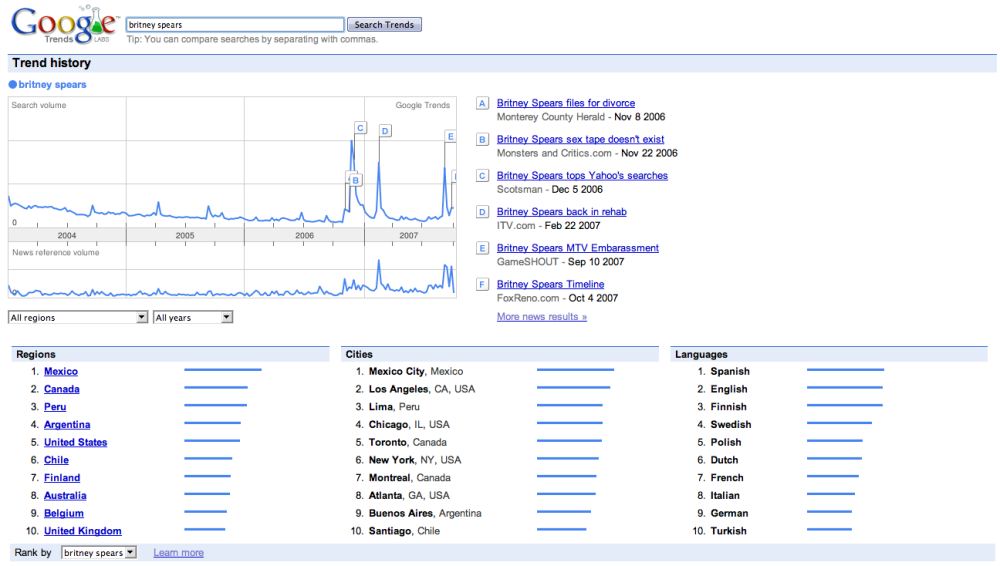Click the Australia region link

tap(65, 496)
